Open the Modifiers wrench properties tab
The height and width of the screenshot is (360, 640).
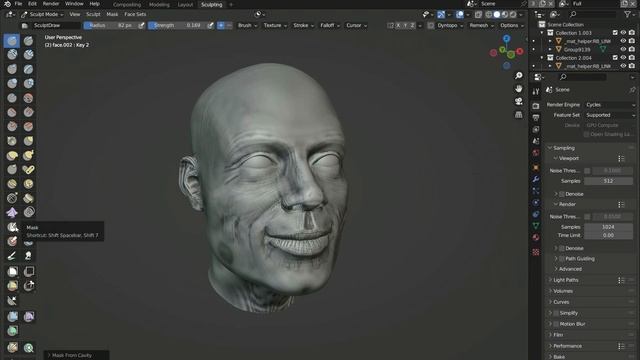(x=536, y=179)
